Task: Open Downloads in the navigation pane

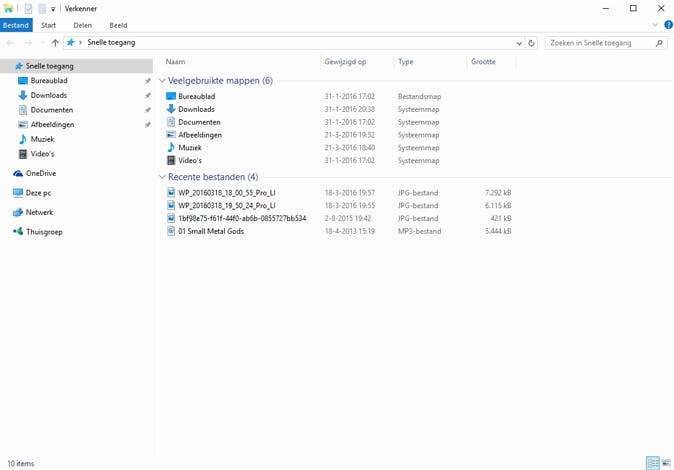Action: point(49,95)
